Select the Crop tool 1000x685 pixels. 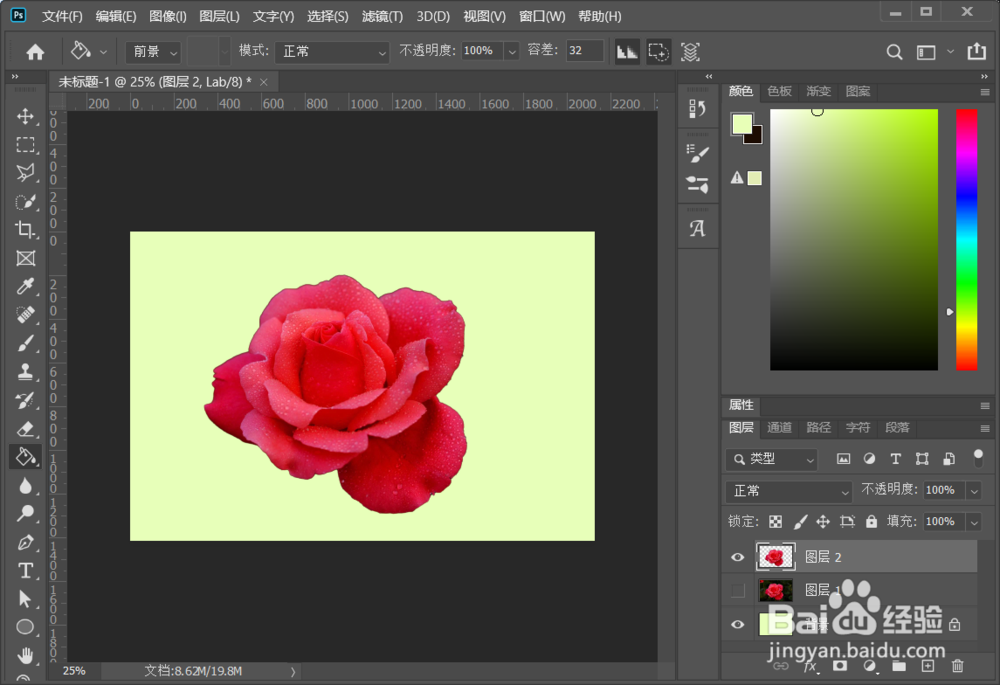25,229
